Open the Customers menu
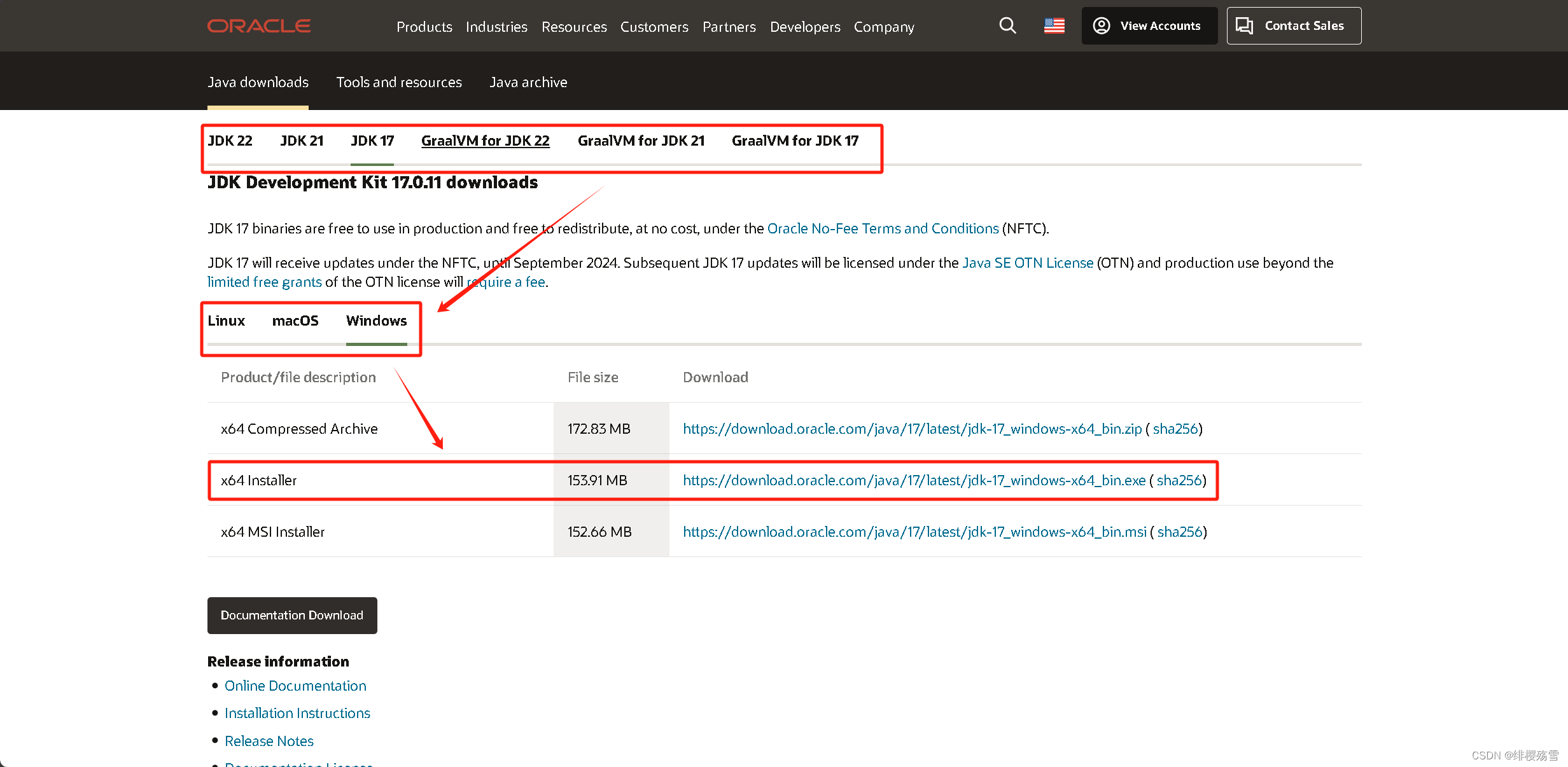 tap(654, 27)
